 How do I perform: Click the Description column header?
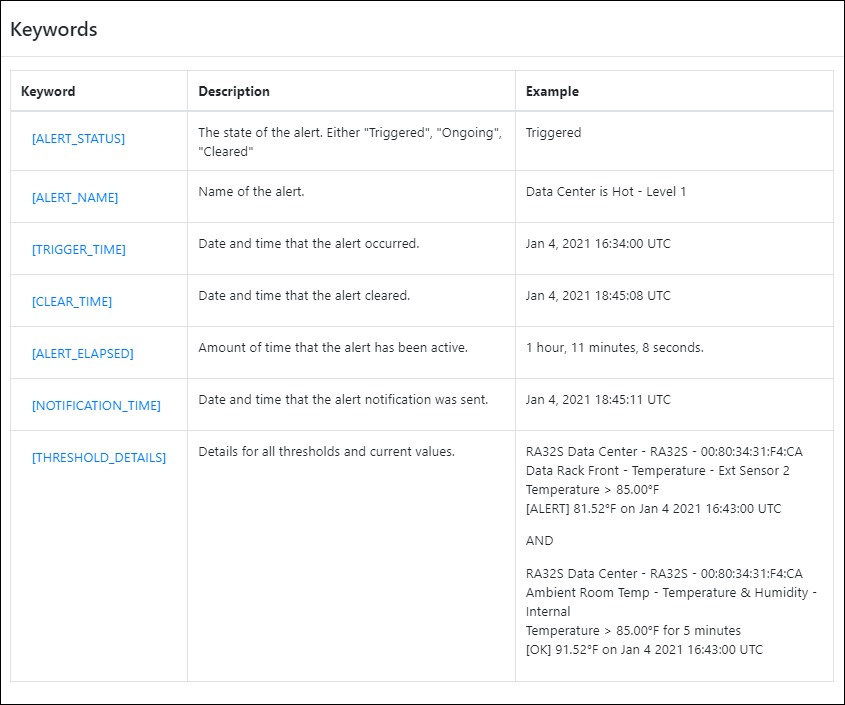pyautogui.click(x=234, y=91)
